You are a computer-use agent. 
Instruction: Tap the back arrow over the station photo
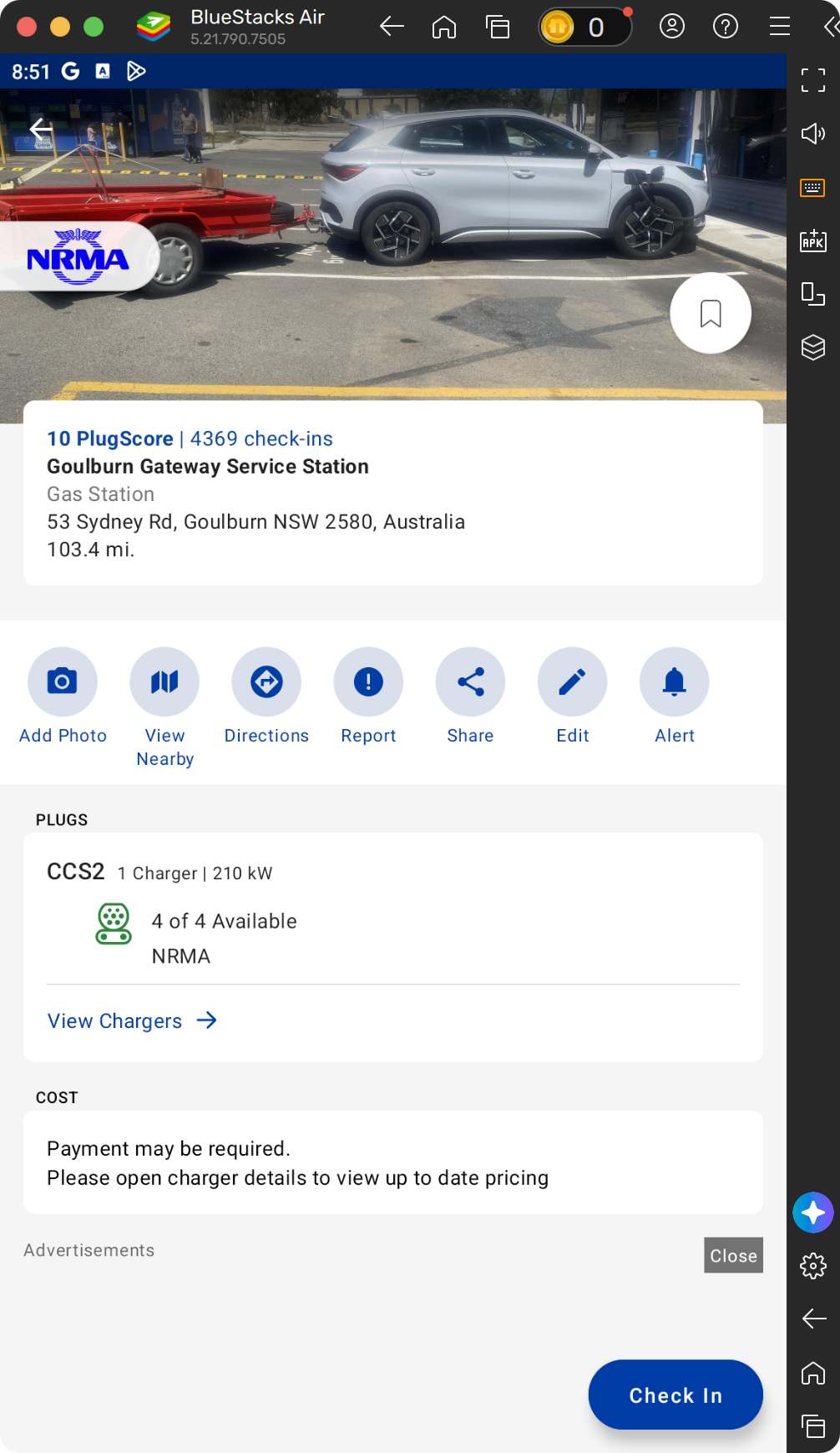click(x=41, y=129)
